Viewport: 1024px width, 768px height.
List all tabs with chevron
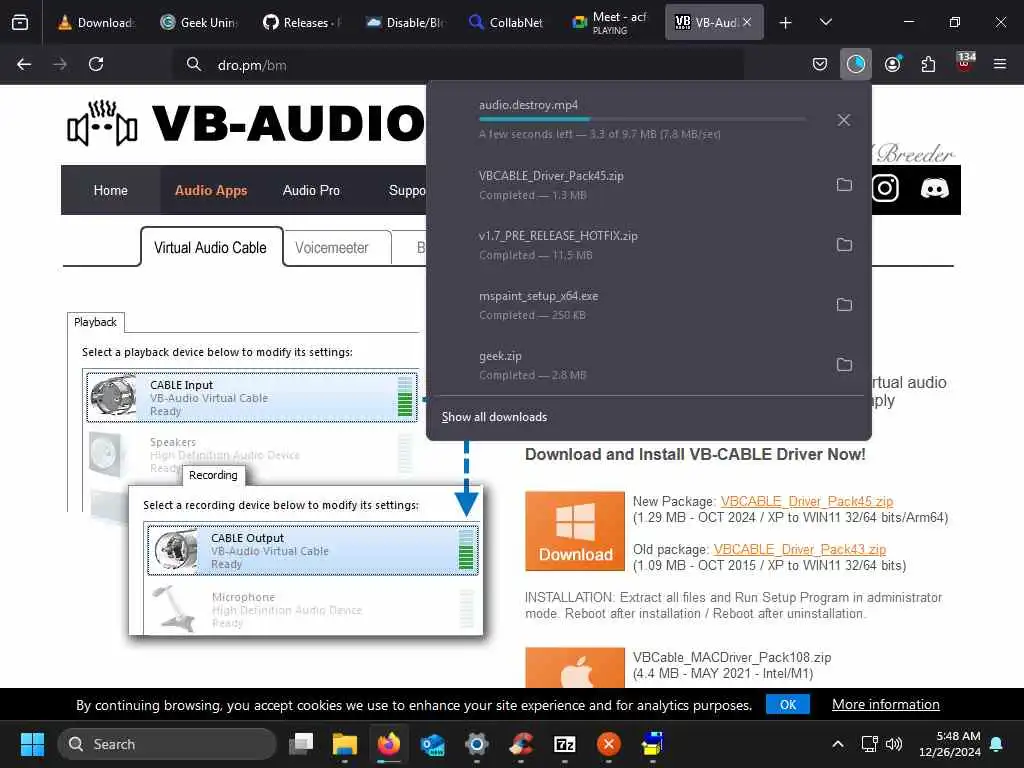click(825, 23)
